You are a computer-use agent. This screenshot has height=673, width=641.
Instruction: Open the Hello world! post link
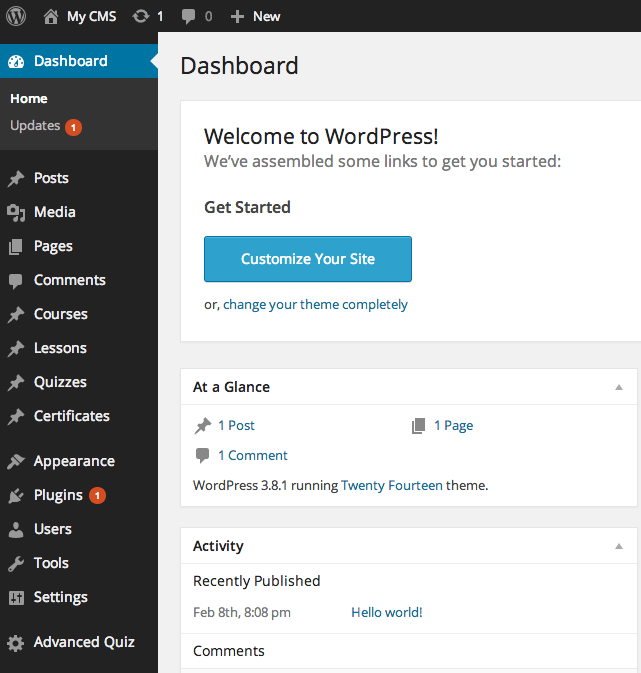[387, 612]
